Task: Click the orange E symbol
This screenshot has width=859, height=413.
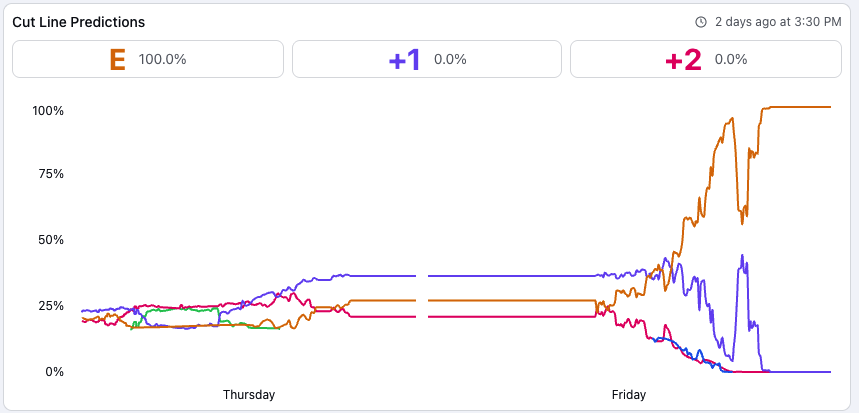Action: point(117,59)
